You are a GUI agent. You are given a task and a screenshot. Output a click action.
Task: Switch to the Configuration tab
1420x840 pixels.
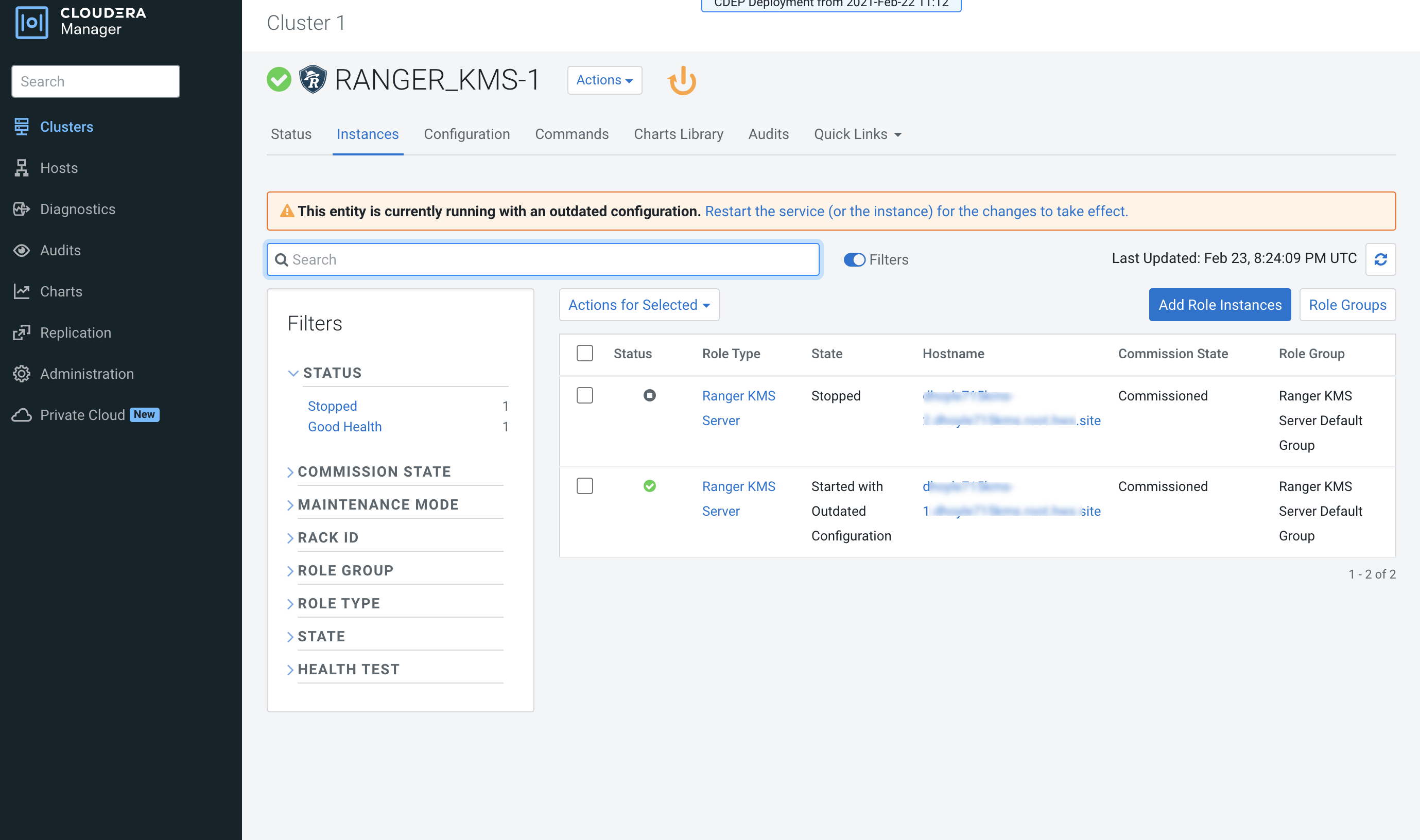coord(466,134)
